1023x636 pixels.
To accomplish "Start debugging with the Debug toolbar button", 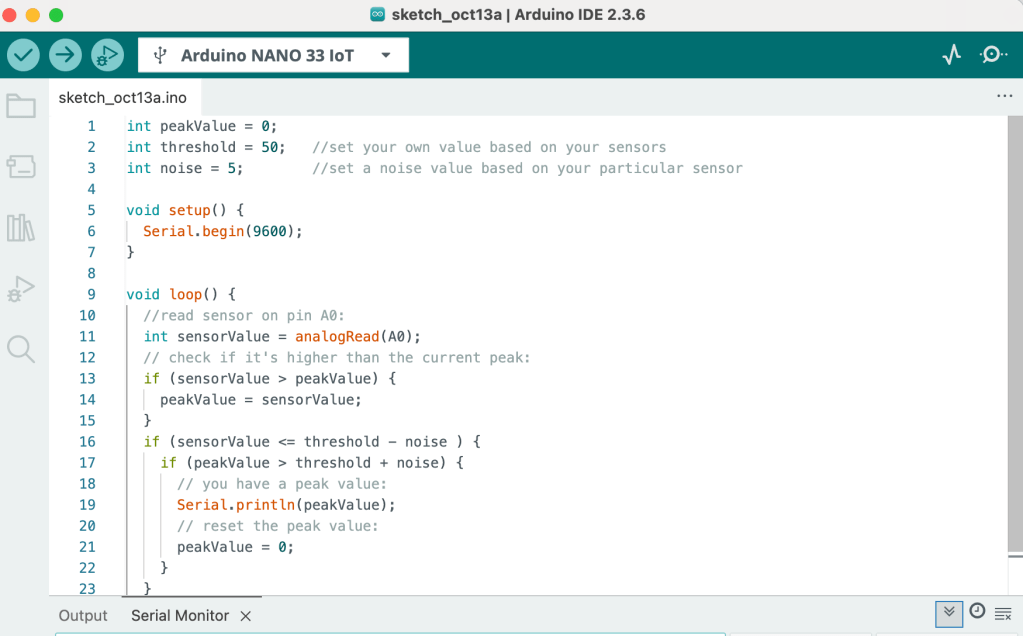I will coord(106,55).
